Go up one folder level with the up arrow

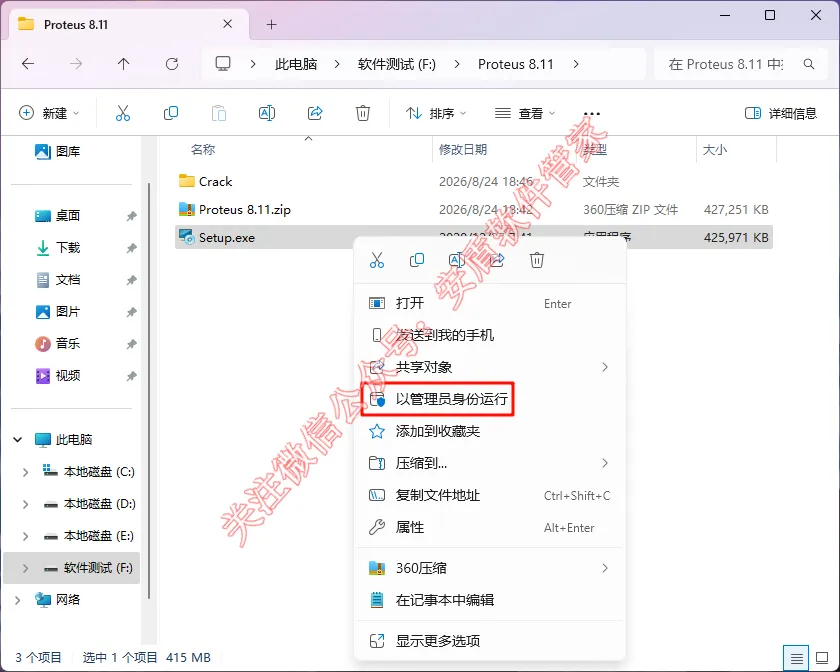tap(123, 64)
